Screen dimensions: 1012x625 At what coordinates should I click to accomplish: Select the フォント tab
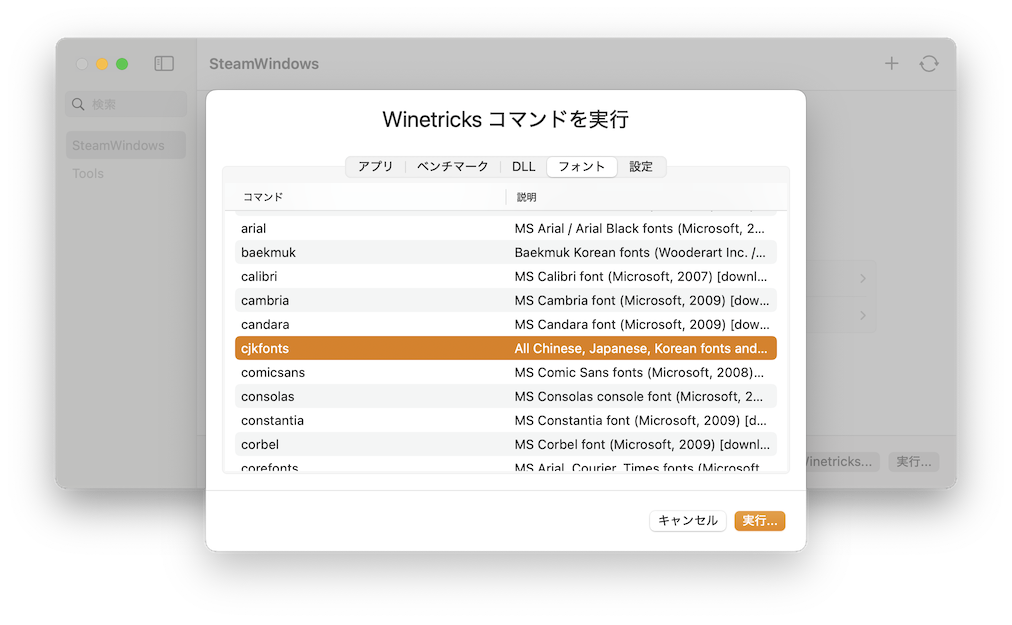click(x=582, y=167)
